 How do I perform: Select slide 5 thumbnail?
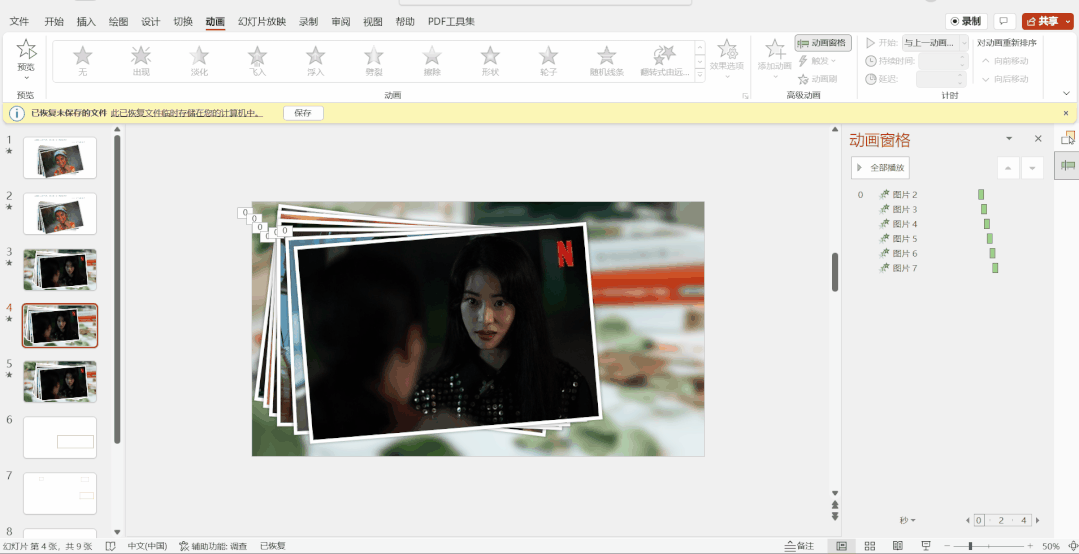tap(60, 381)
